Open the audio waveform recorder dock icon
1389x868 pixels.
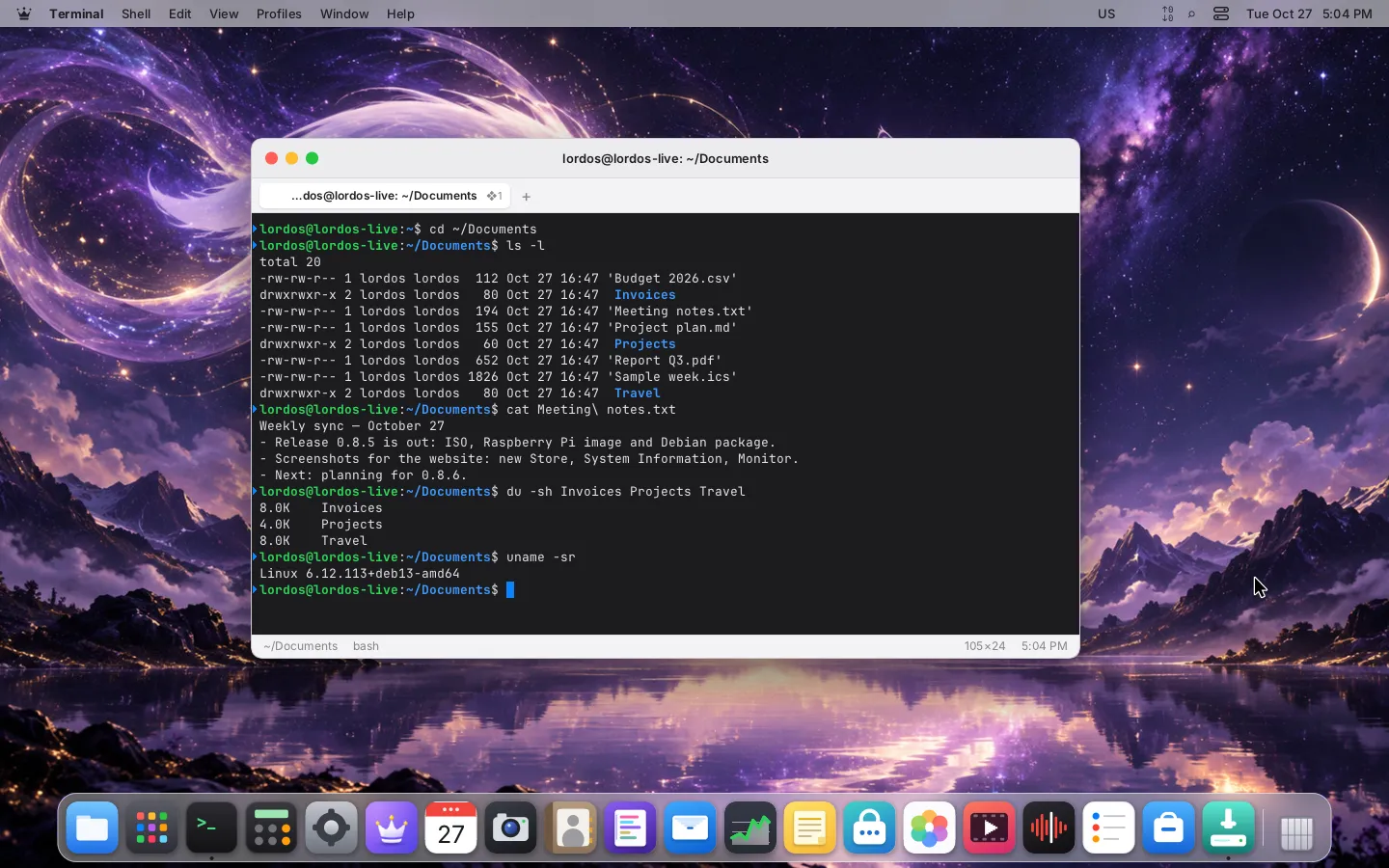1049,827
